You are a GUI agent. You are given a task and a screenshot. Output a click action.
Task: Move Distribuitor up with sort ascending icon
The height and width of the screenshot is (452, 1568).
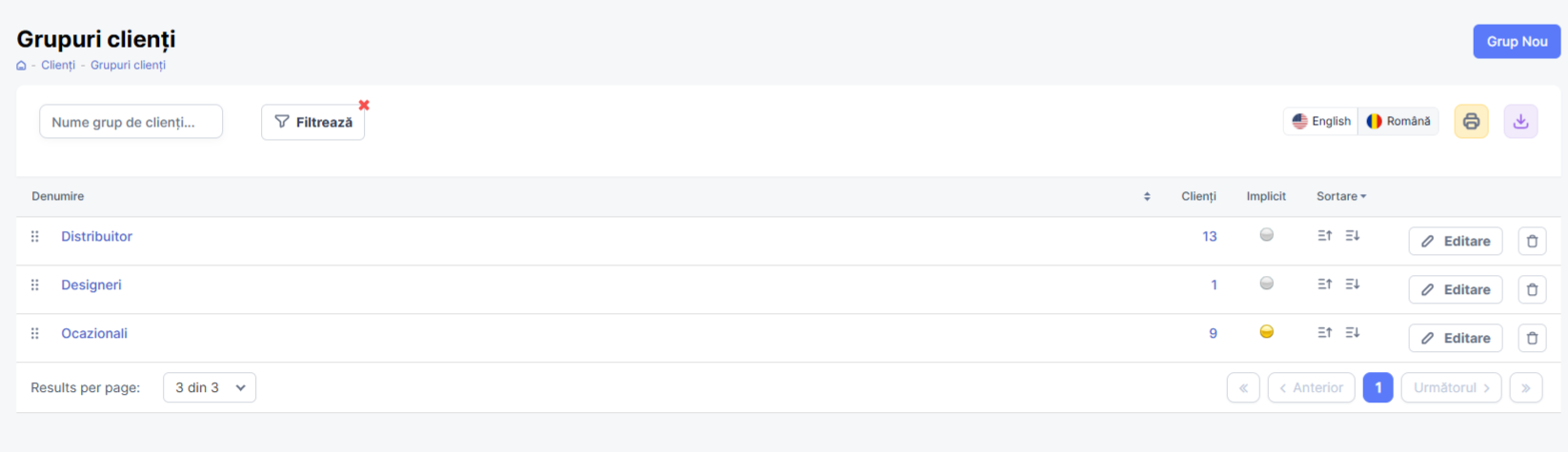click(1324, 235)
